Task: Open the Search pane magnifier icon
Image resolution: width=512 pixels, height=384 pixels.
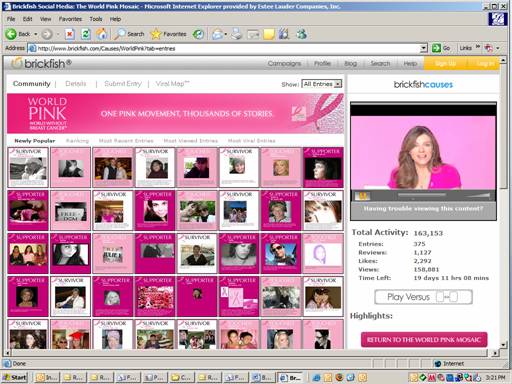Action: coord(120,34)
